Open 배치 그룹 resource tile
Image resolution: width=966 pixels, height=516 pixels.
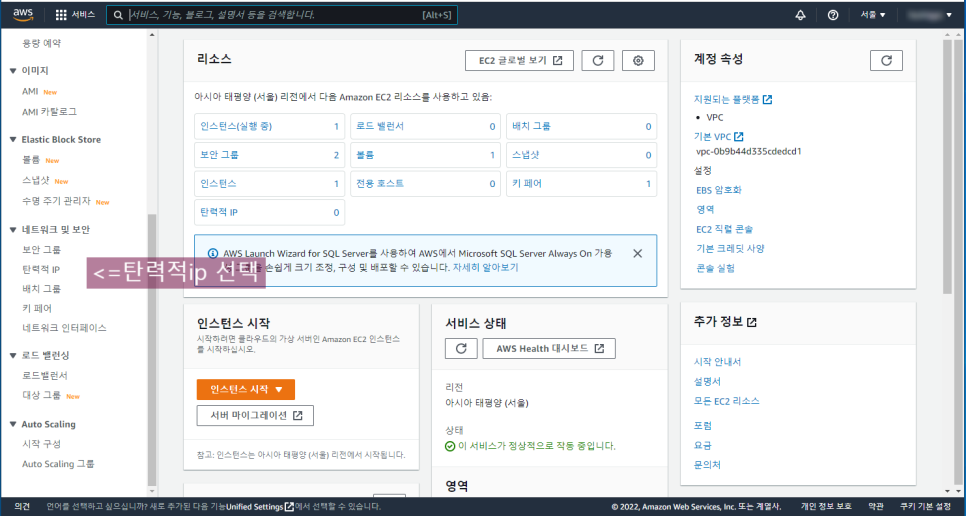click(x=581, y=126)
